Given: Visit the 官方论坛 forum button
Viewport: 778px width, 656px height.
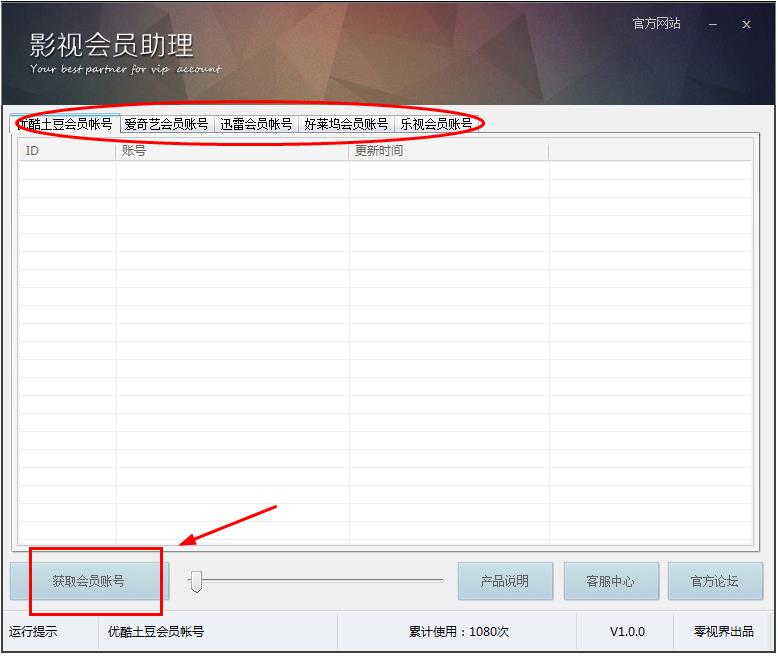Looking at the screenshot, I should 715,581.
